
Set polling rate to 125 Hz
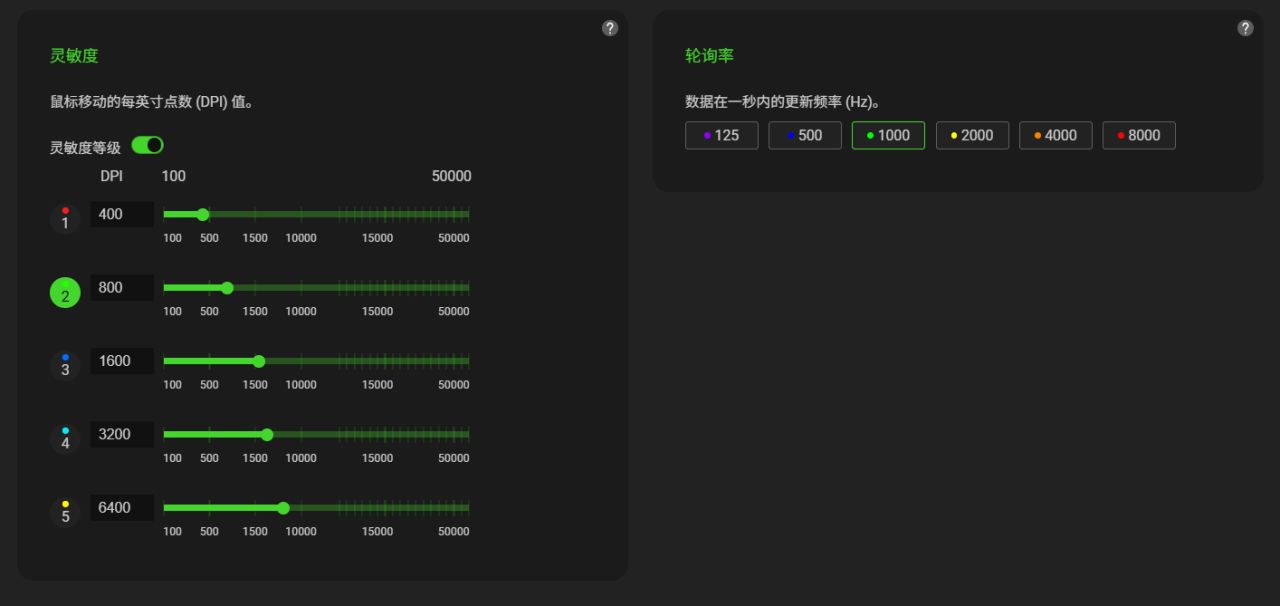pos(721,135)
